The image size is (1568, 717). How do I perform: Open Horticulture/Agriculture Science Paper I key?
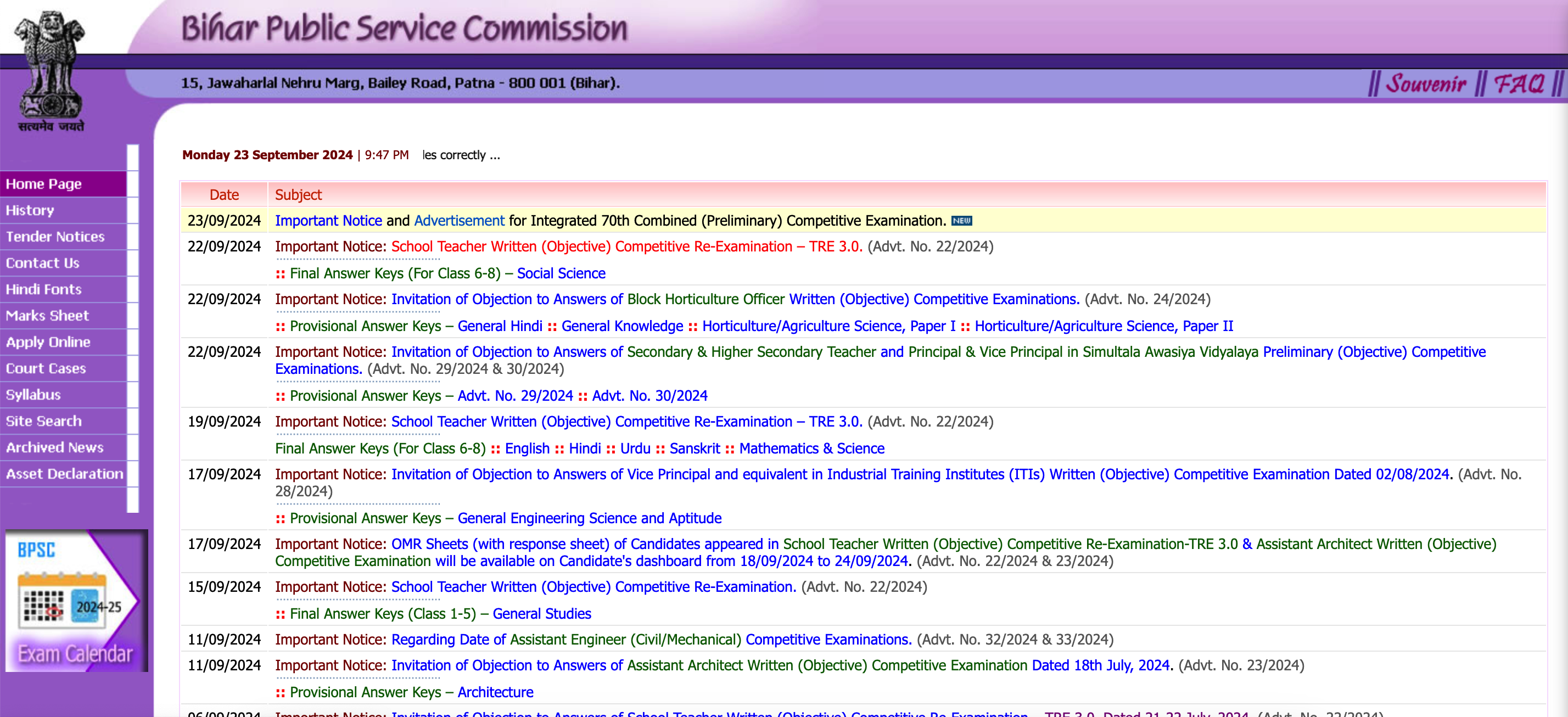pyautogui.click(x=828, y=326)
